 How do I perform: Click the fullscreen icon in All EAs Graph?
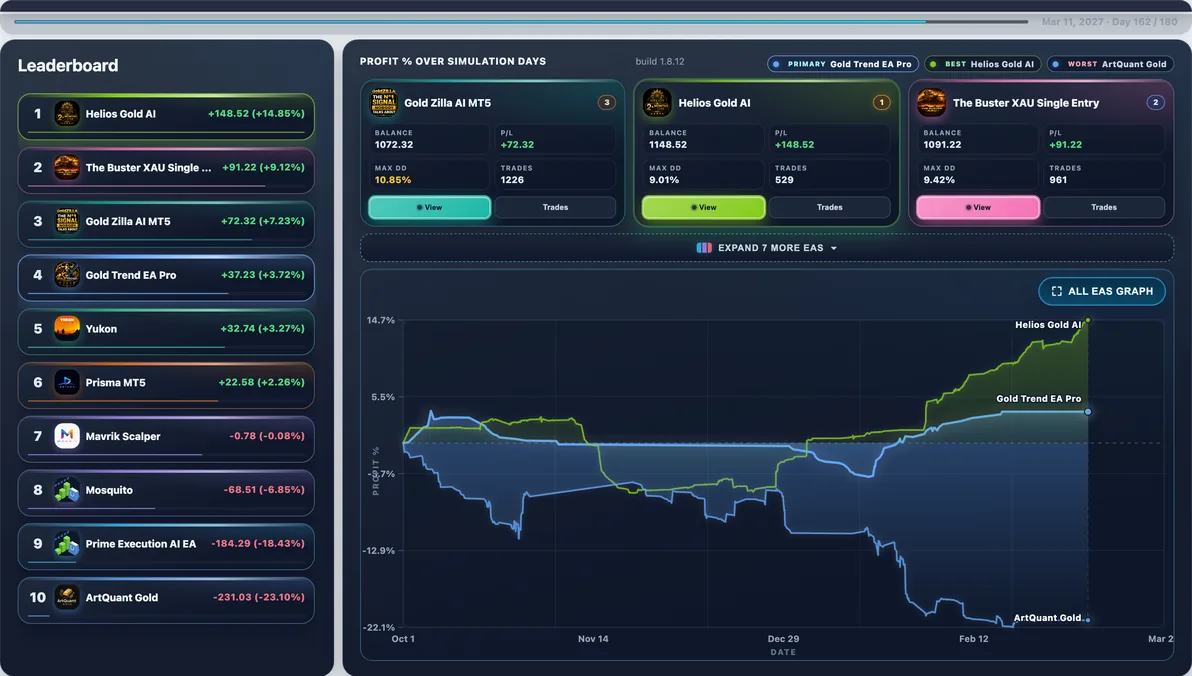click(1057, 291)
